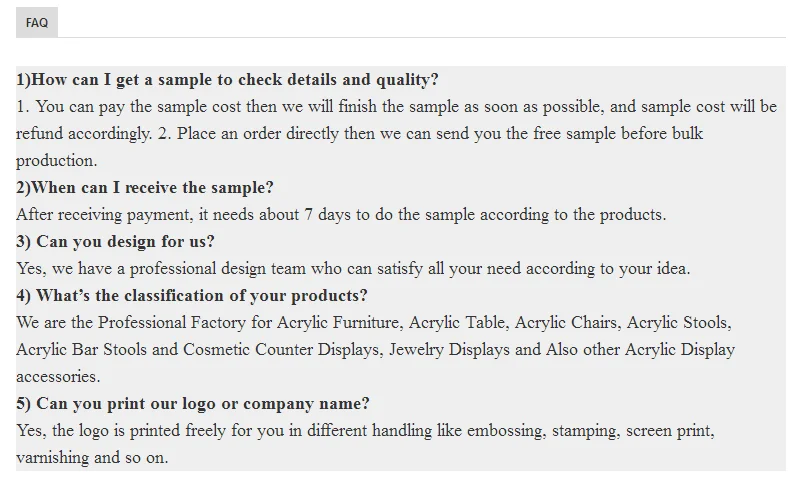Click the word 'accessories.'
Screen dimensions: 799x483
coord(58,377)
